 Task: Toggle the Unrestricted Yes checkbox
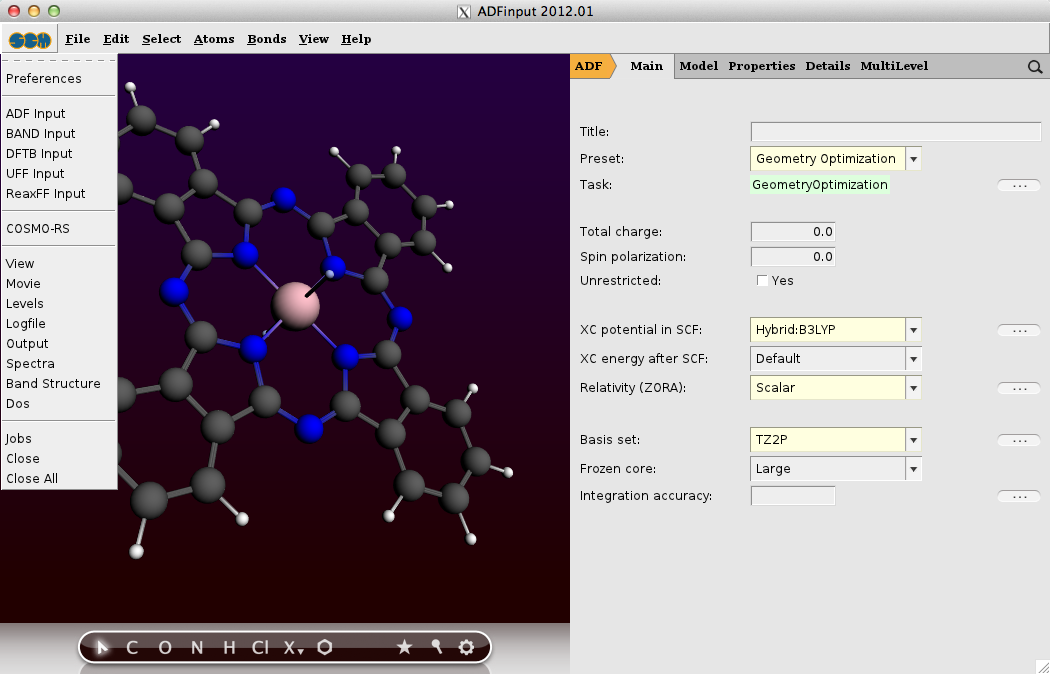click(762, 280)
